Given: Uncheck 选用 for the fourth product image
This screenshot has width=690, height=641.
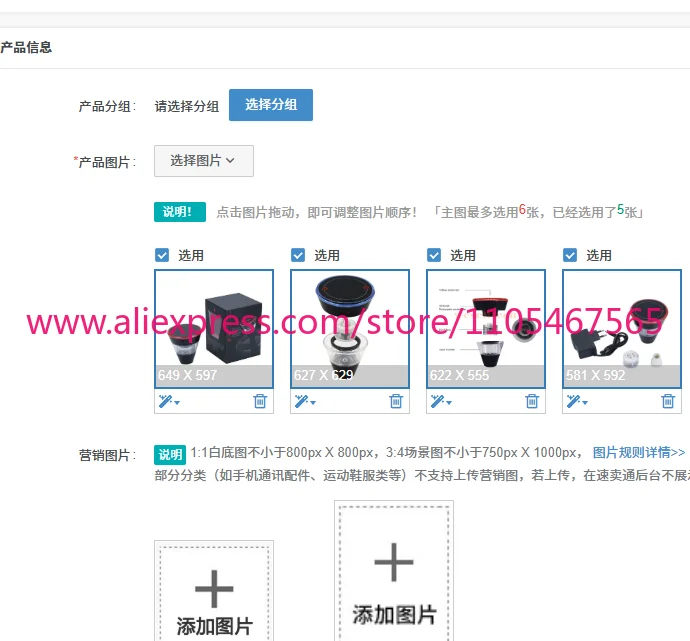Looking at the screenshot, I should pyautogui.click(x=570, y=255).
